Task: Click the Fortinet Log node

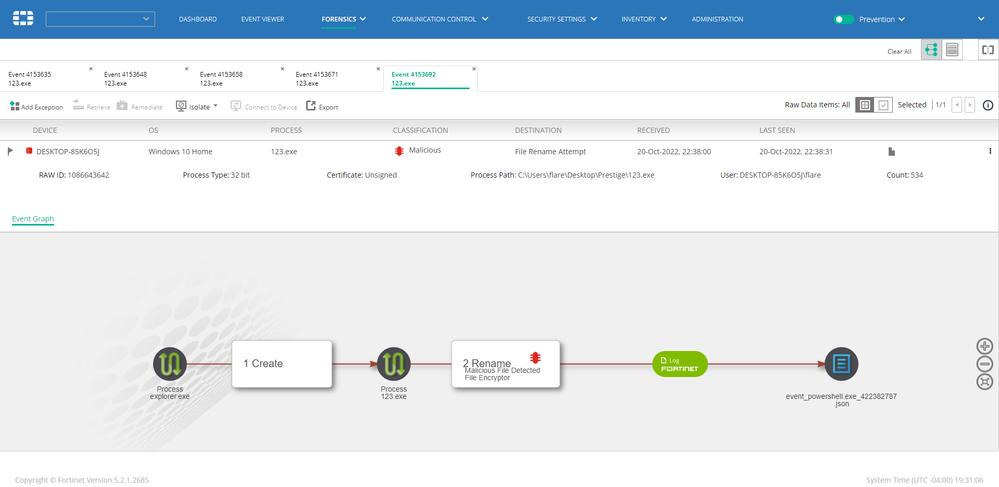Action: [x=680, y=364]
